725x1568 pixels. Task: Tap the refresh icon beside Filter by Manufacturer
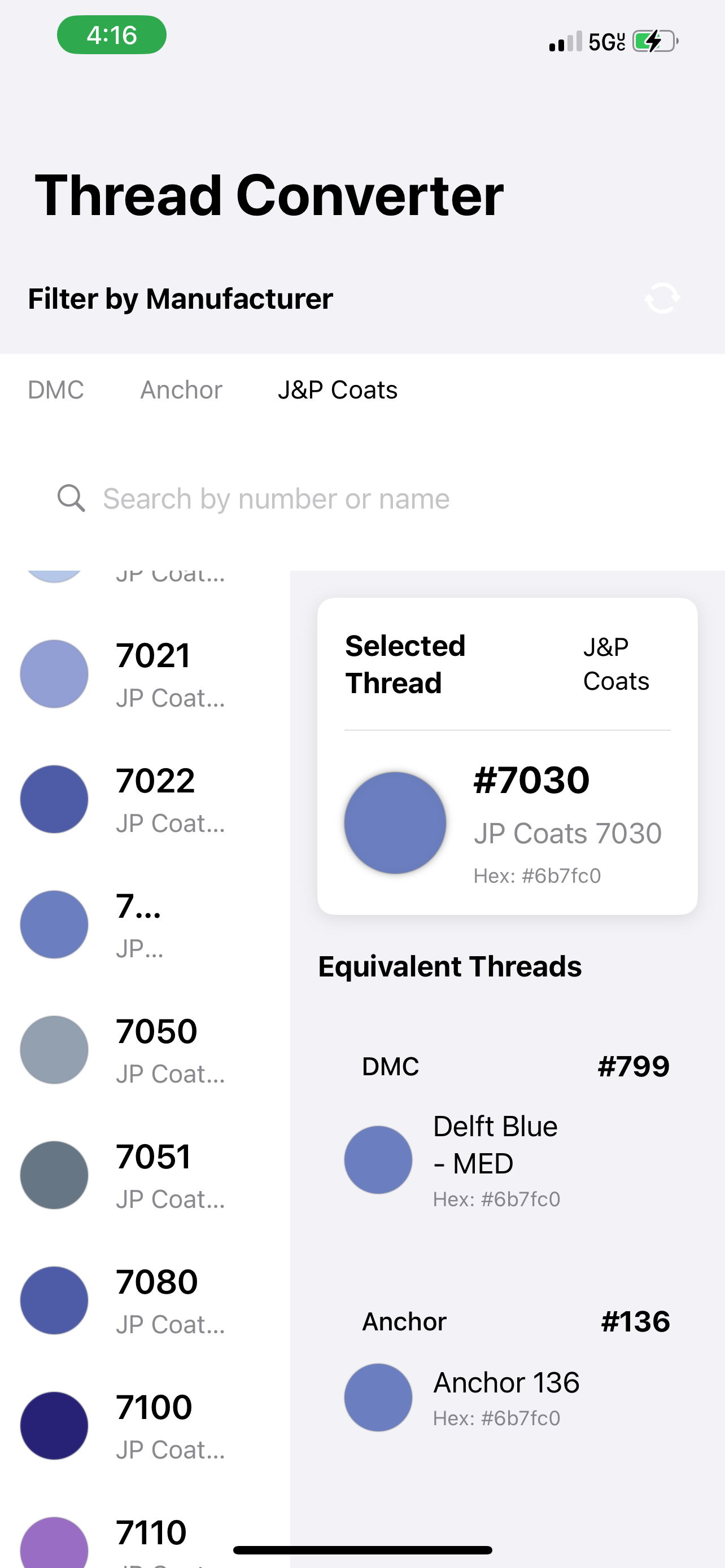(x=662, y=298)
